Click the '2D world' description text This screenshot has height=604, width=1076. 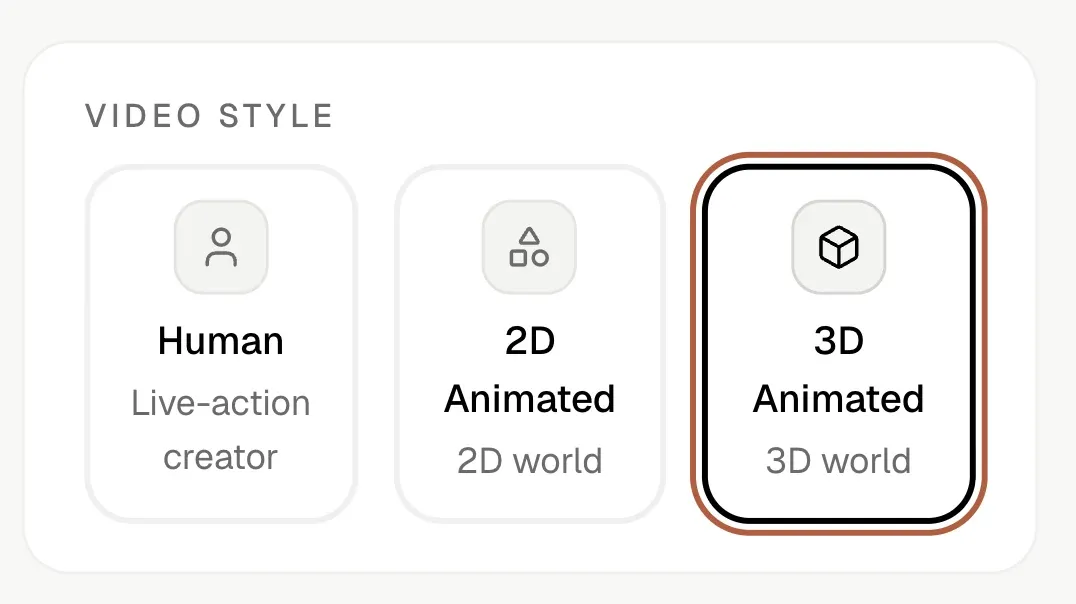[x=529, y=461]
